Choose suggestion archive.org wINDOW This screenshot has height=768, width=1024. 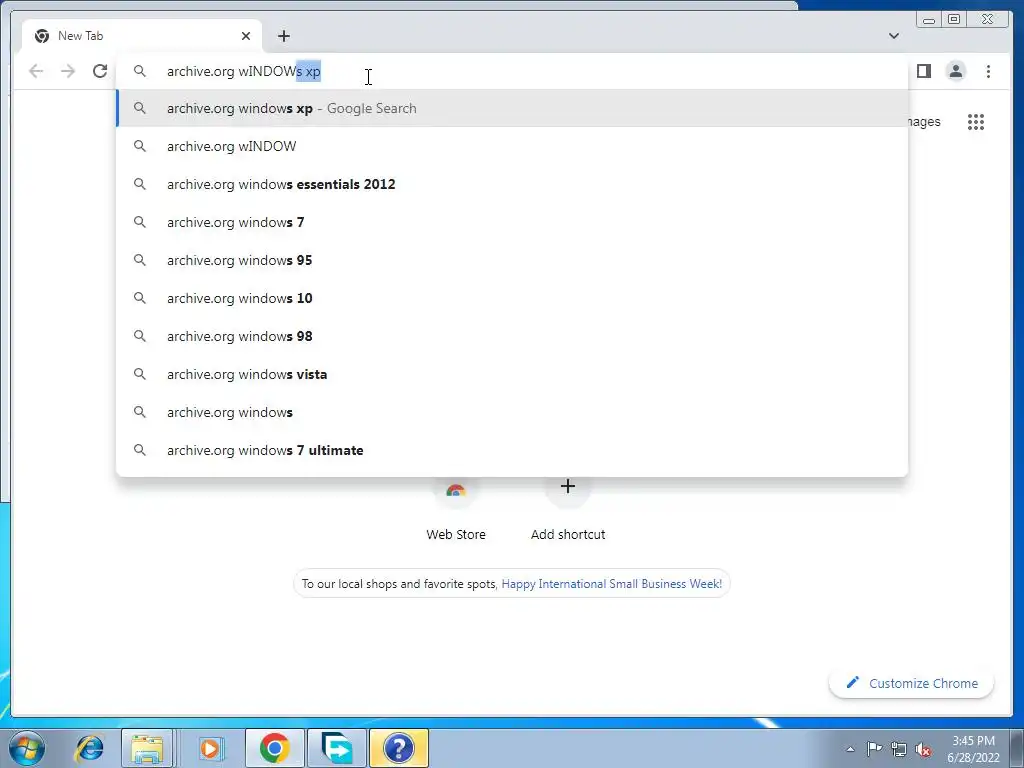pos(512,146)
